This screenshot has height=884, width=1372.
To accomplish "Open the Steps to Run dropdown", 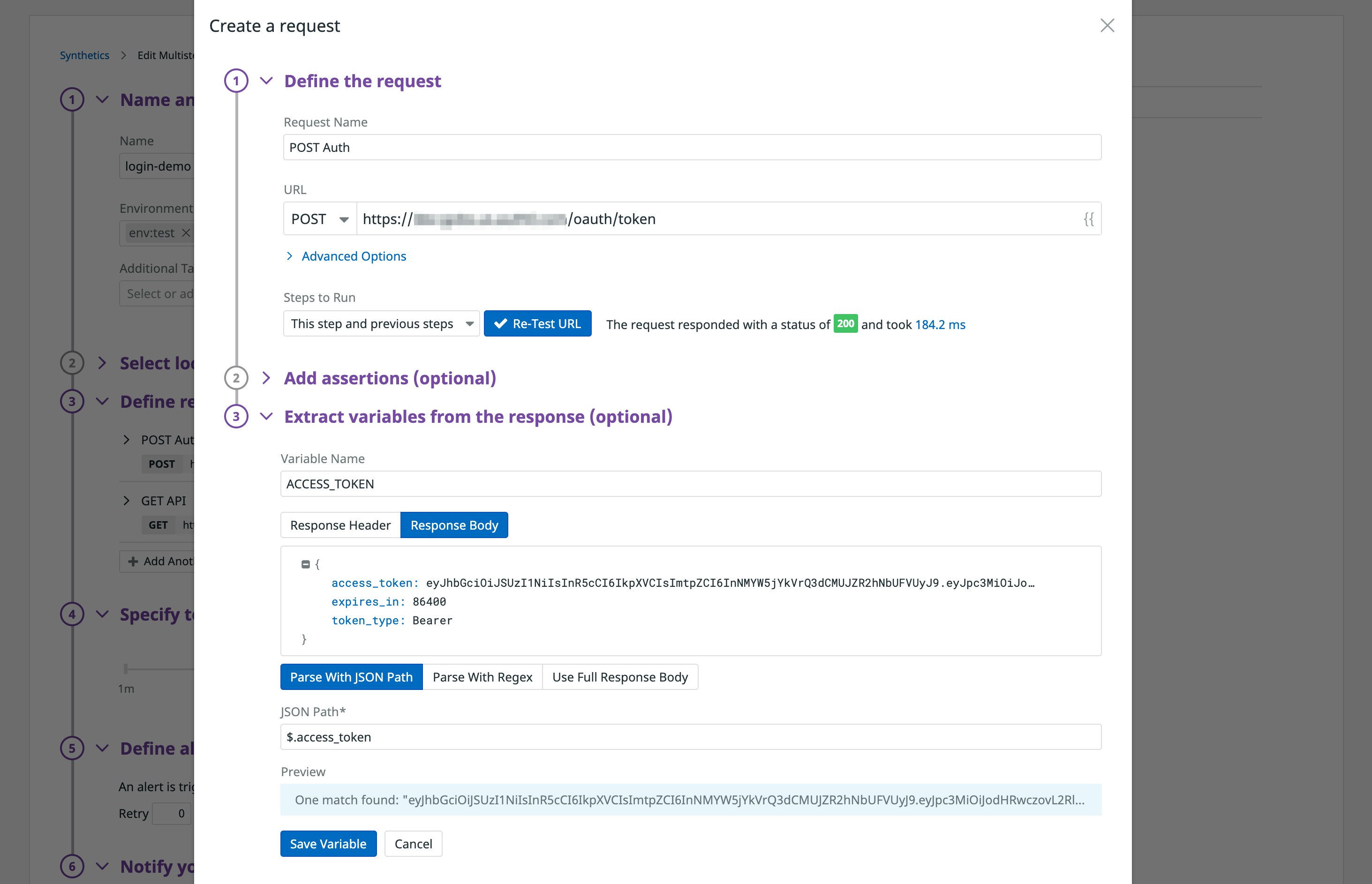I will 381,324.
